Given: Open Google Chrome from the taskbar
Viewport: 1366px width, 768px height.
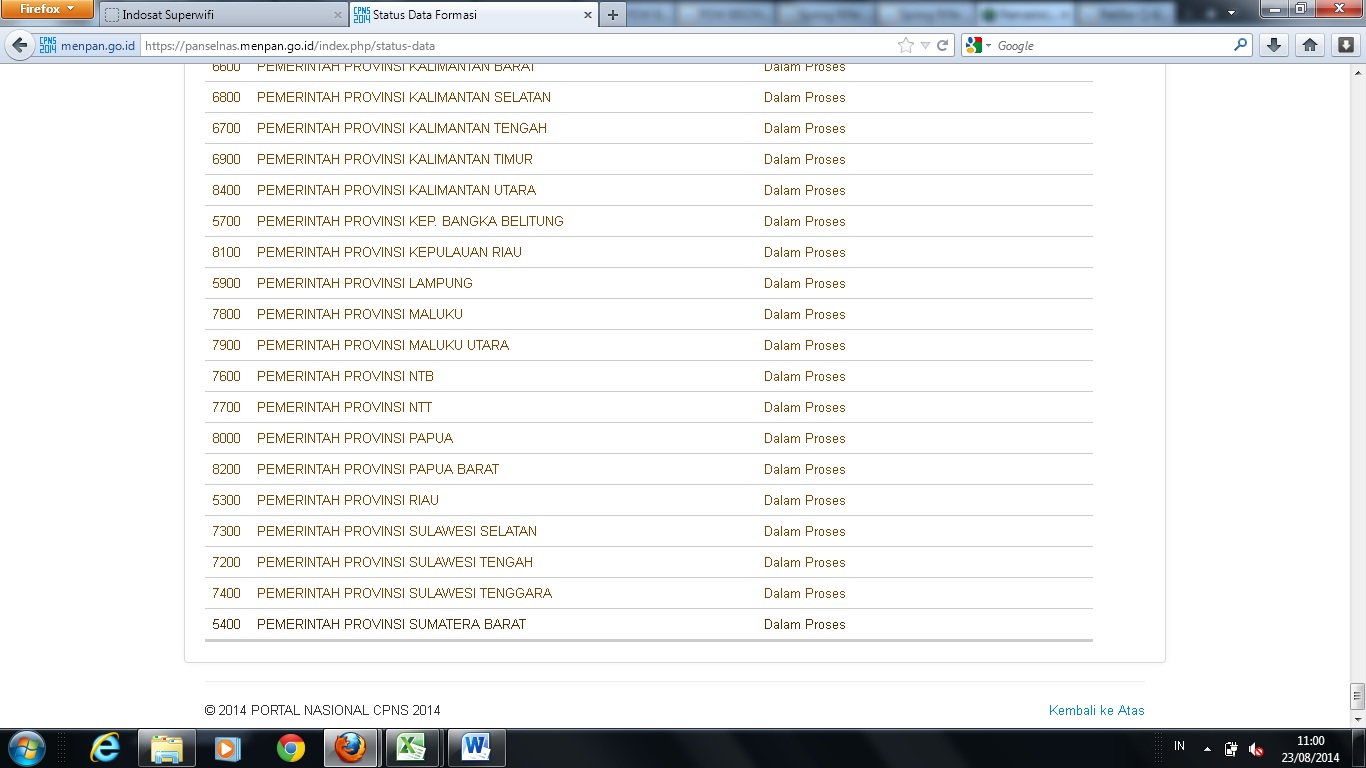Looking at the screenshot, I should pos(291,748).
